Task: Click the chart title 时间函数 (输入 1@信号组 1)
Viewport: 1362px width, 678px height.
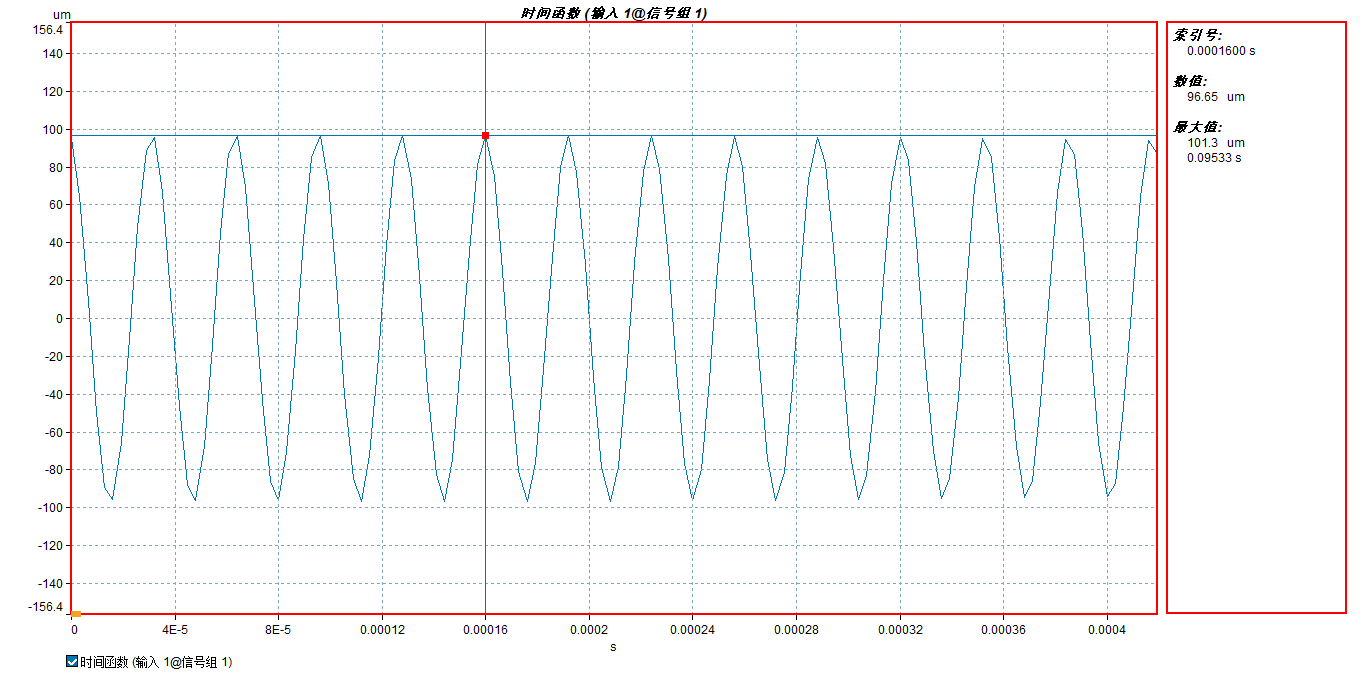Action: [613, 13]
